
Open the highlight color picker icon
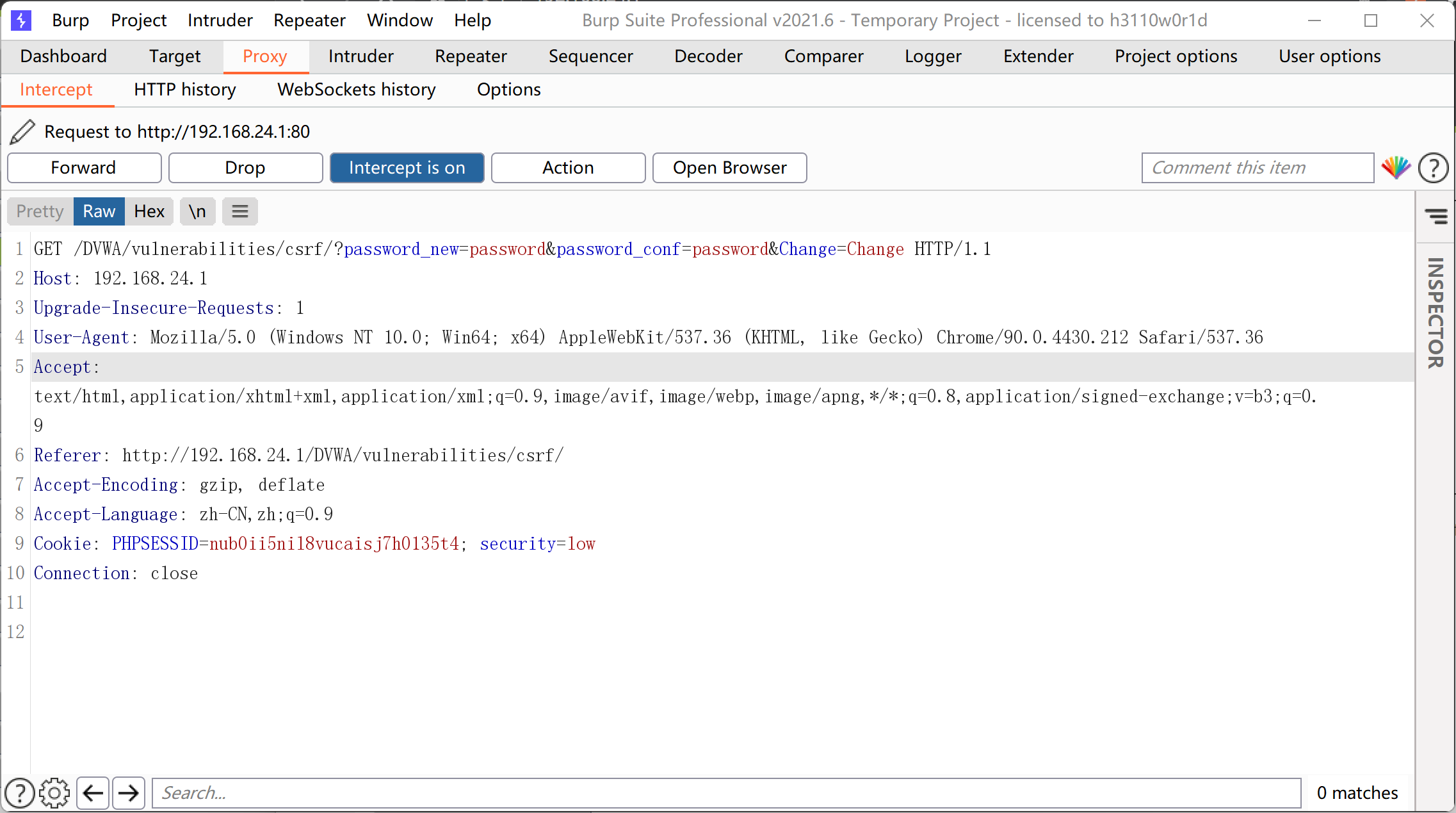tap(1396, 168)
